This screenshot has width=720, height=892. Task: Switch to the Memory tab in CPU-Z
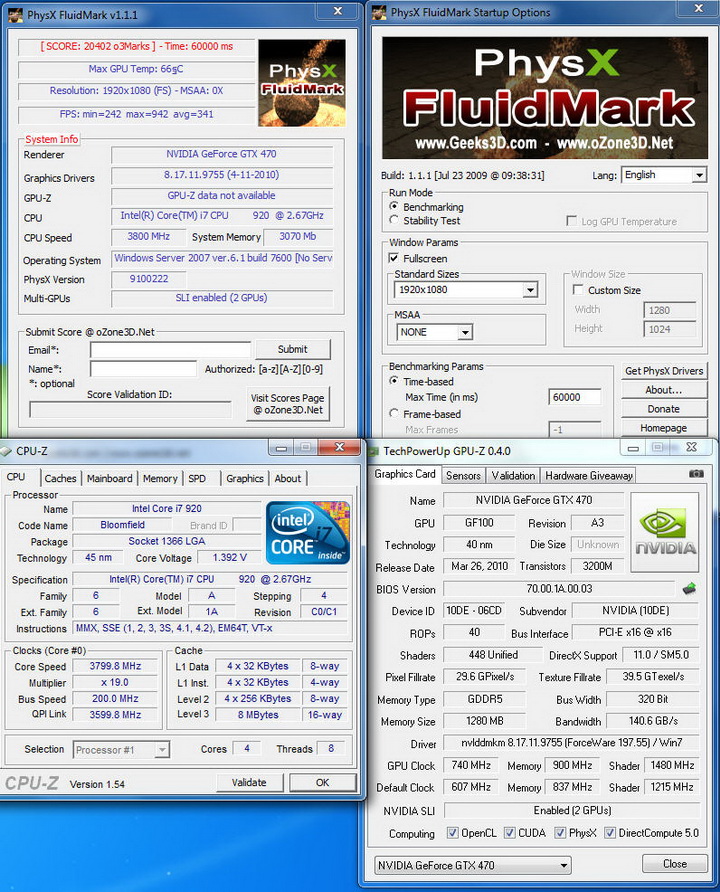click(160, 478)
